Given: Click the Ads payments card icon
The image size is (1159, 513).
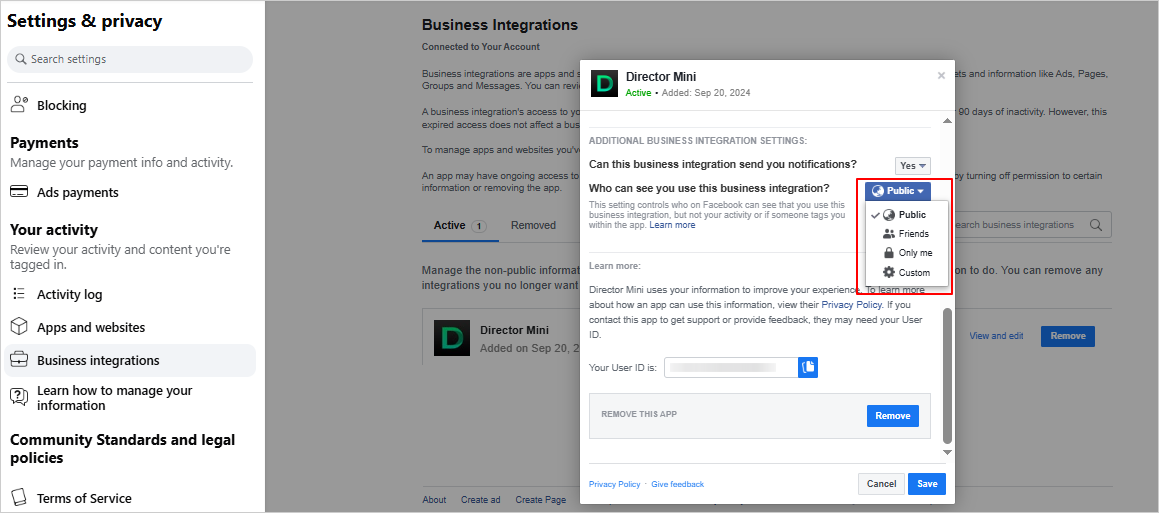Looking at the screenshot, I should coord(19,192).
